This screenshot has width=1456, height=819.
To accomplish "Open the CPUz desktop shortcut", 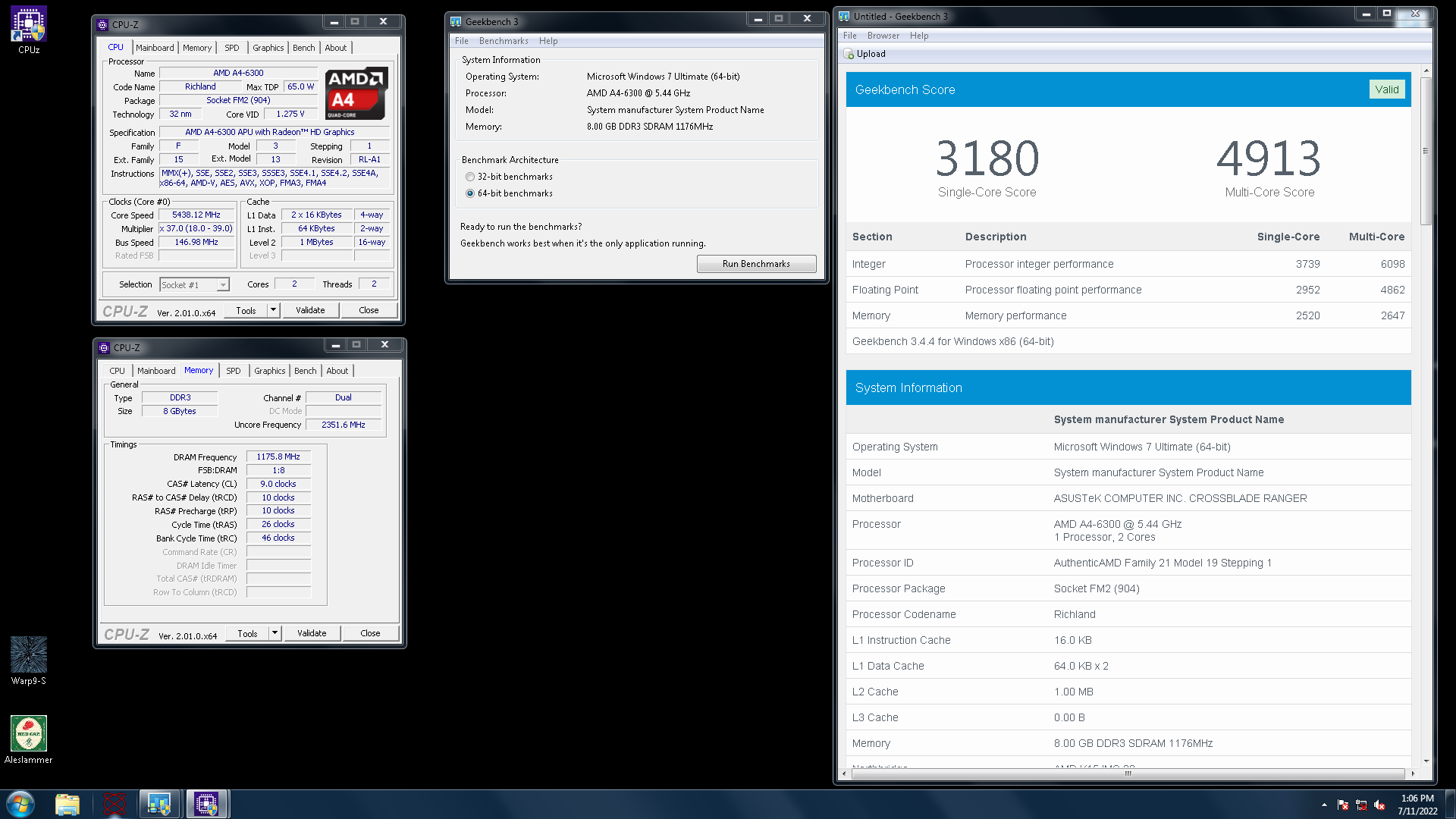I will [x=29, y=30].
